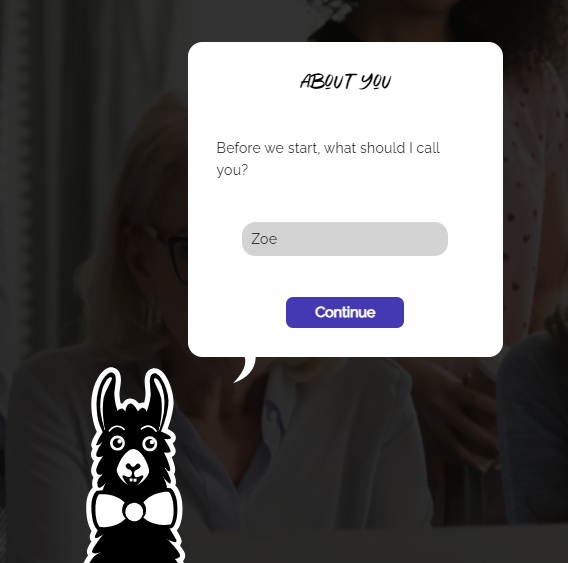Focus the name field containing Zoe
Viewport: 568px width, 563px height.
345,239
